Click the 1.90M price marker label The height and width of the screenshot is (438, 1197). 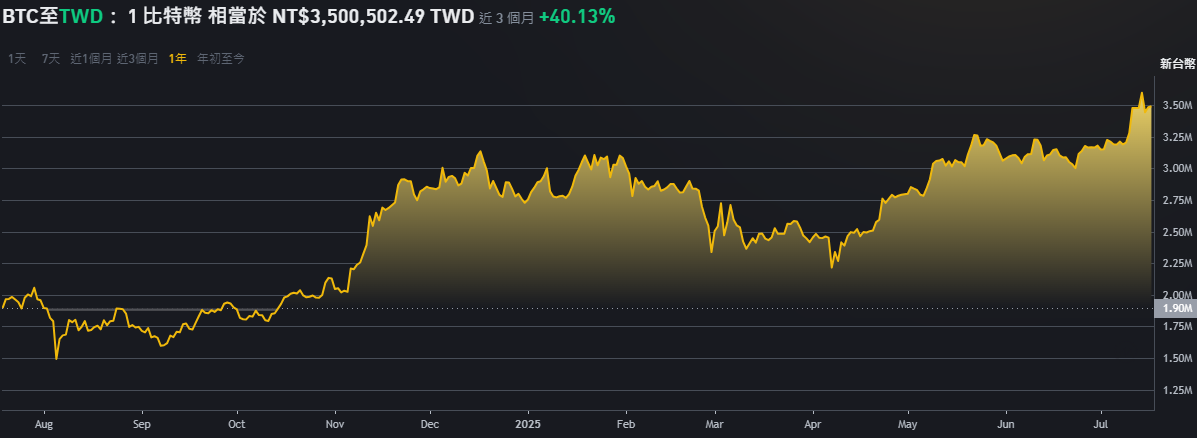coord(1176,308)
